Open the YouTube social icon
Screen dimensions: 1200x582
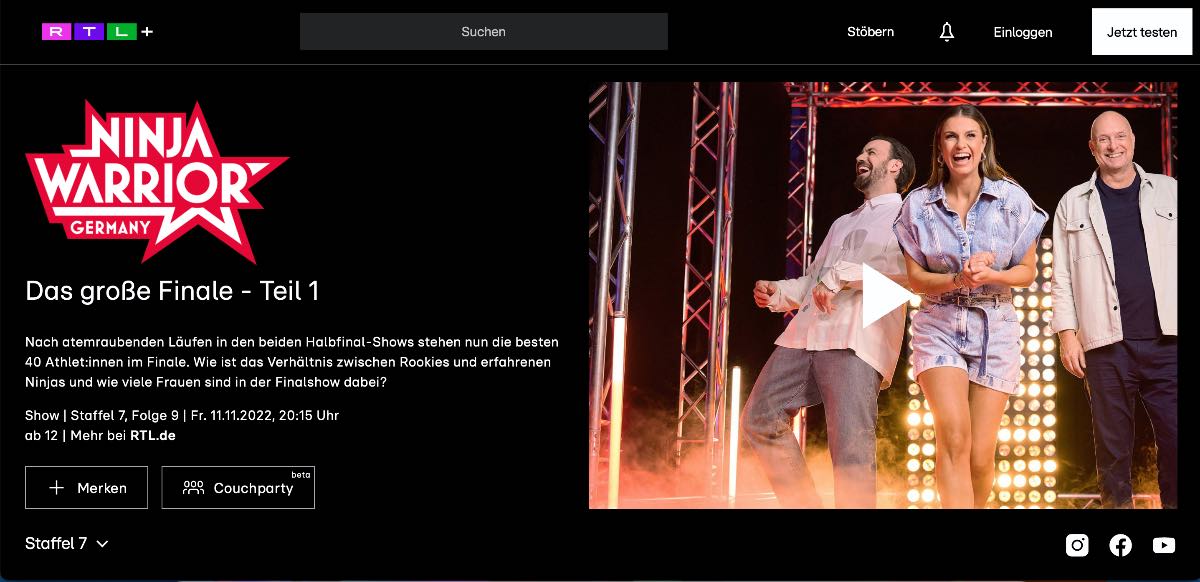click(x=1164, y=545)
